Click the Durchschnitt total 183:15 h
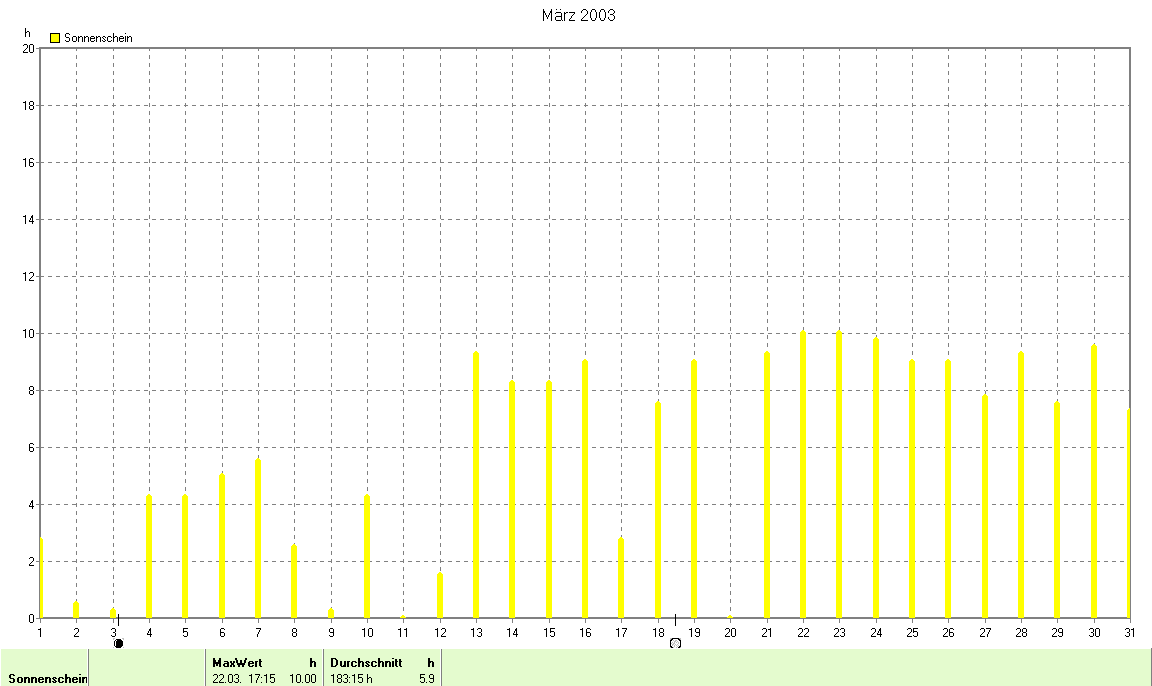The height and width of the screenshot is (686, 1152). click(351, 679)
